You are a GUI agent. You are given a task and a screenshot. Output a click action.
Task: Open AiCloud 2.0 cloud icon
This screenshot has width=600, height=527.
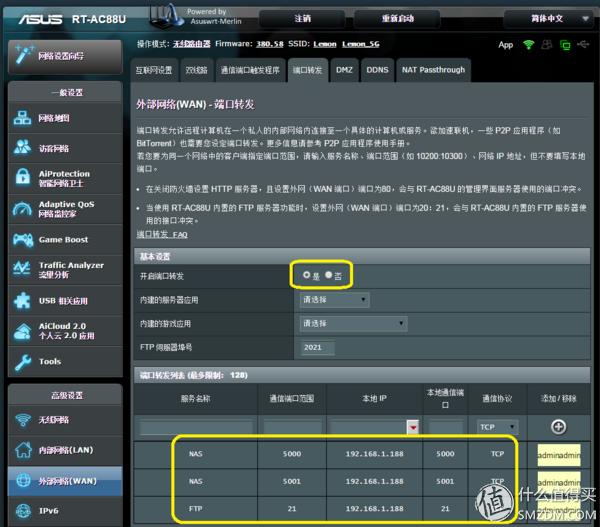[x=23, y=331]
